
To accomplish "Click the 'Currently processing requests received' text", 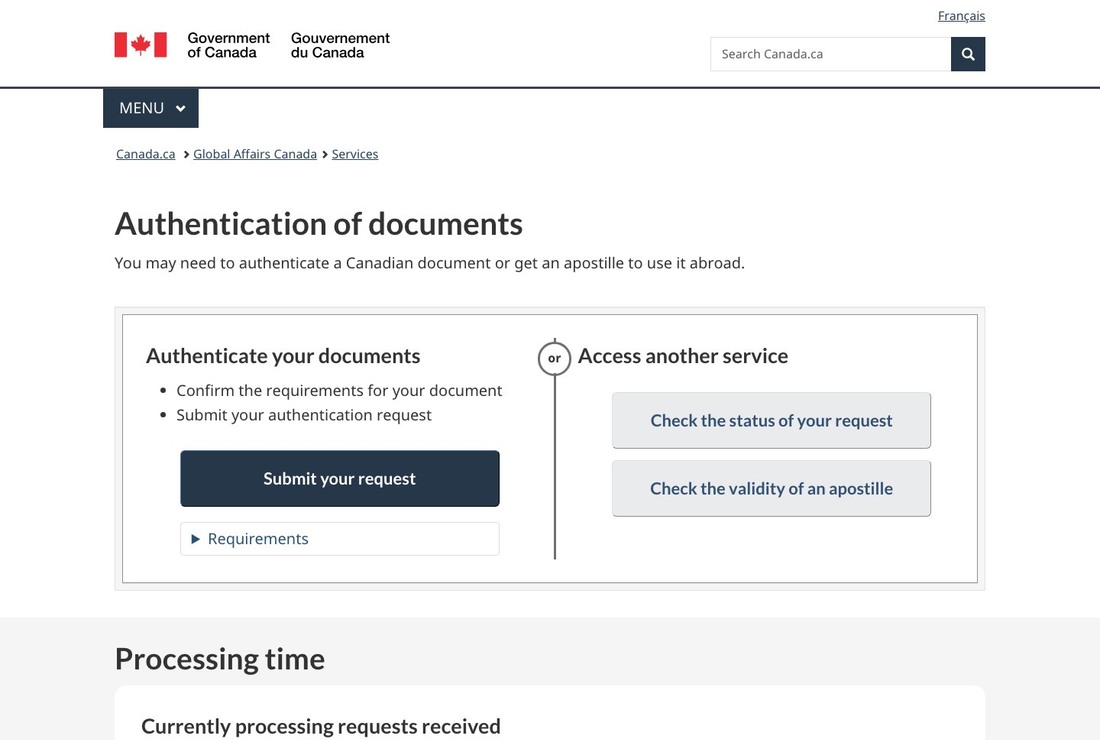I will tap(321, 726).
